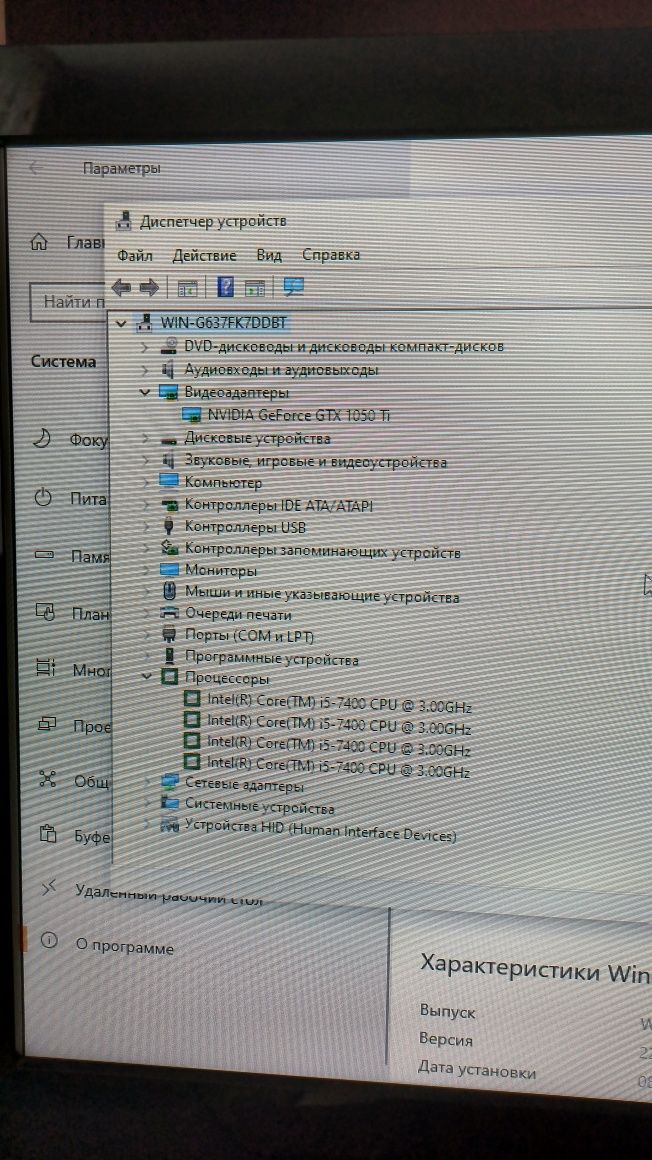Click the Дисковые устройства drive icon

(169, 439)
